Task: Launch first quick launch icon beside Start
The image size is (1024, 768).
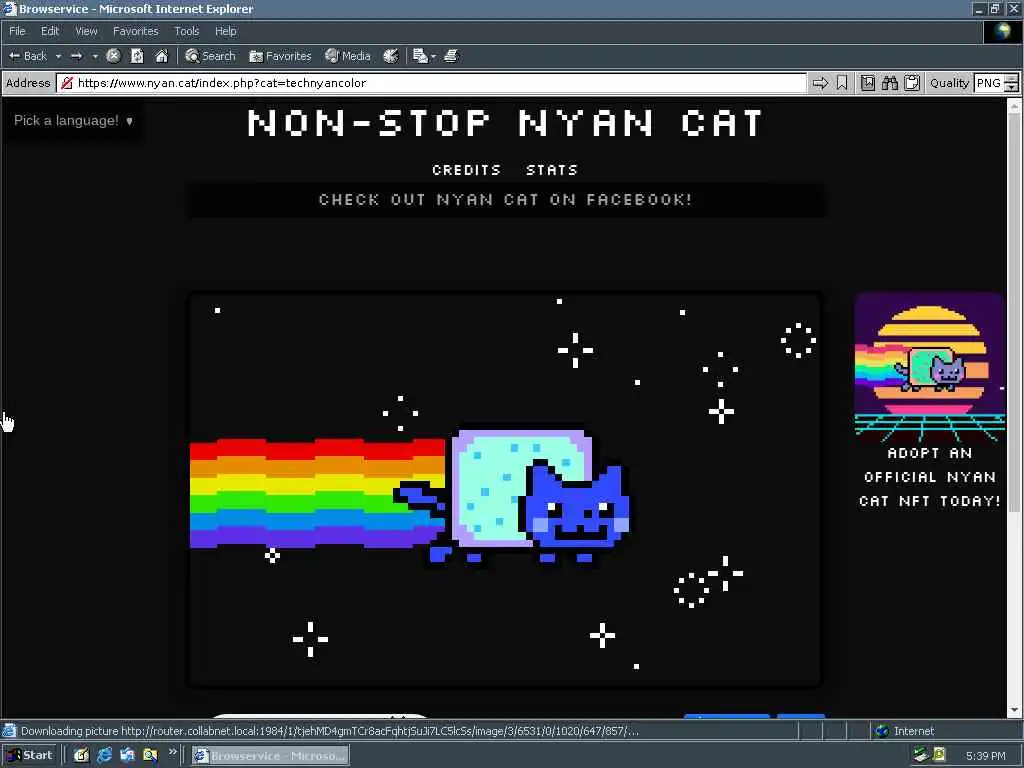Action: pyautogui.click(x=81, y=756)
